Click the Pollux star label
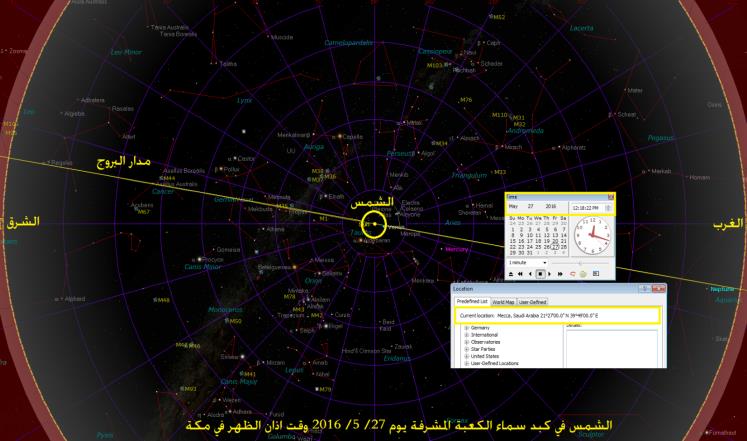The width and height of the screenshot is (747, 441). (231, 169)
